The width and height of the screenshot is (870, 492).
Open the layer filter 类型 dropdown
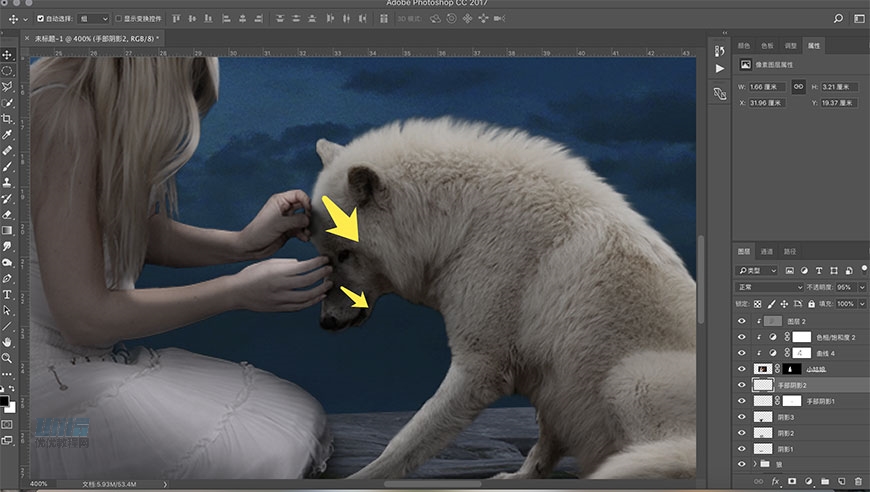click(757, 271)
